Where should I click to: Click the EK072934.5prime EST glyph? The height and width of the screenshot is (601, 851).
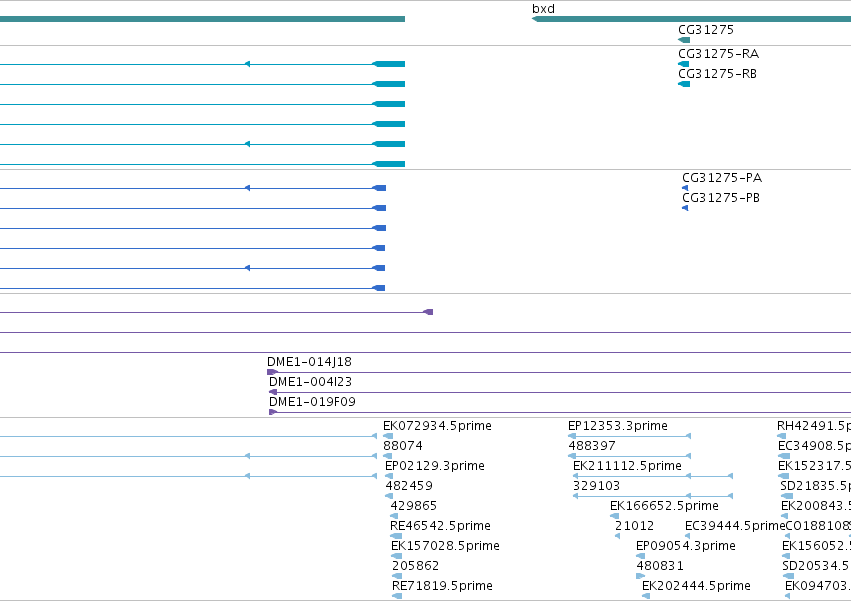pos(388,436)
